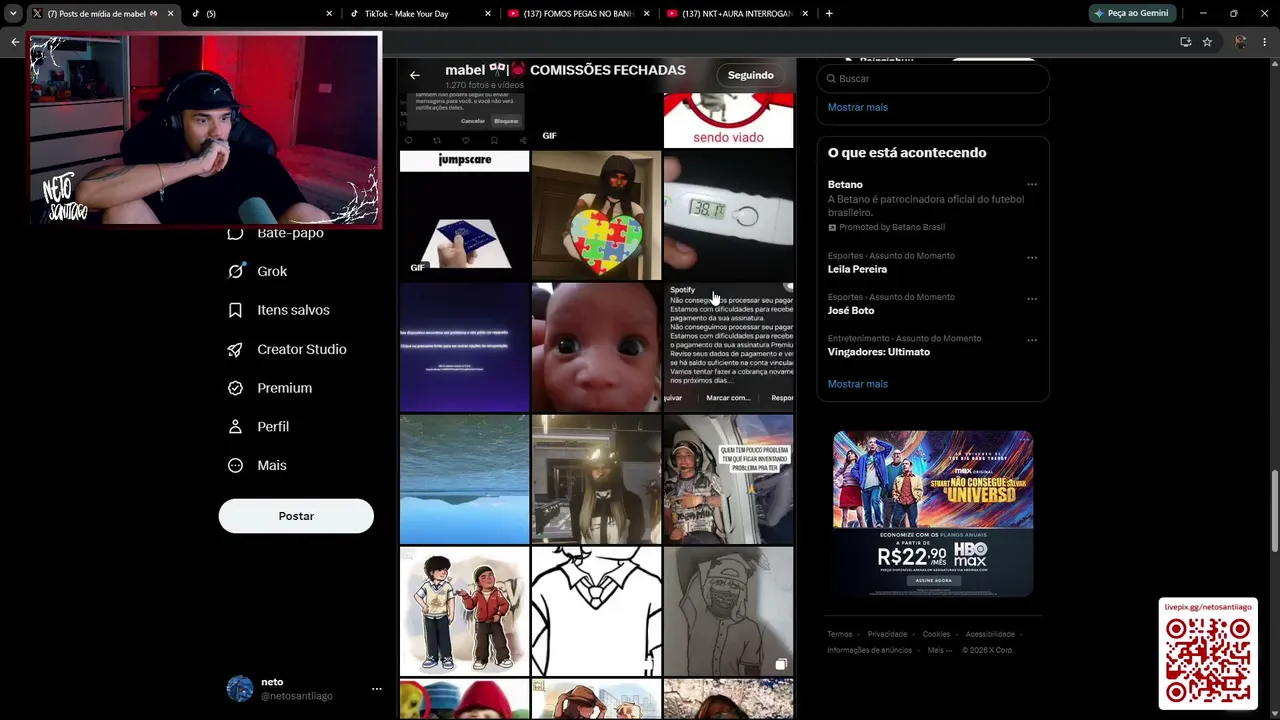Switch to TikTok - Make Your Day tab
1280x720 pixels.
point(421,14)
